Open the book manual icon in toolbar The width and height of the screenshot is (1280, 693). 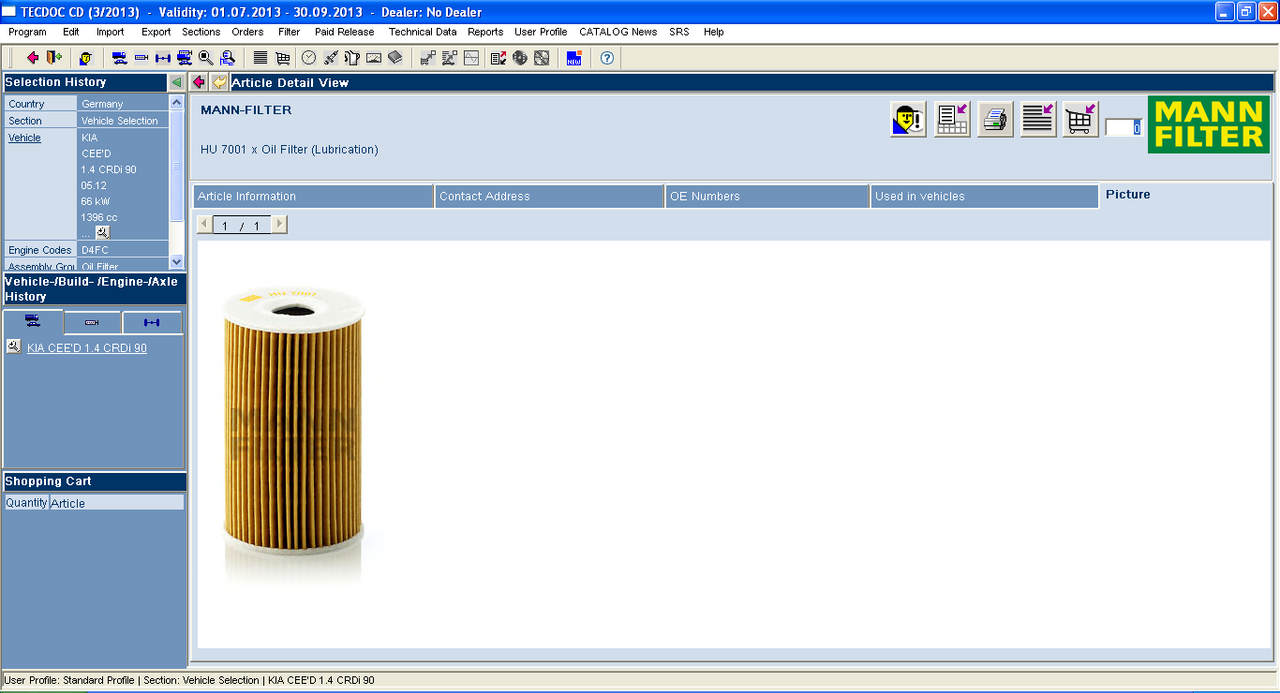tap(395, 57)
